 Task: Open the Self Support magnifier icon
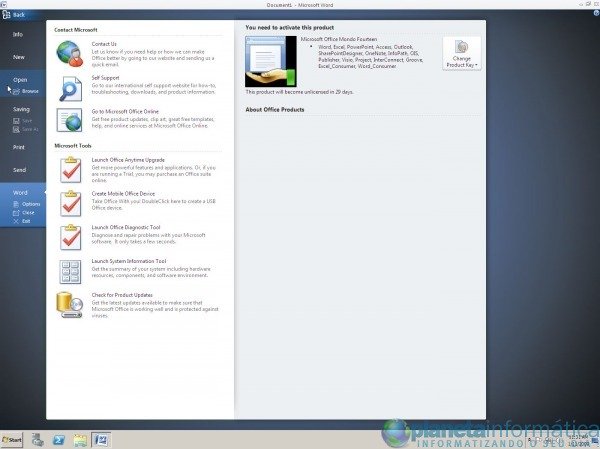pyautogui.click(x=70, y=88)
